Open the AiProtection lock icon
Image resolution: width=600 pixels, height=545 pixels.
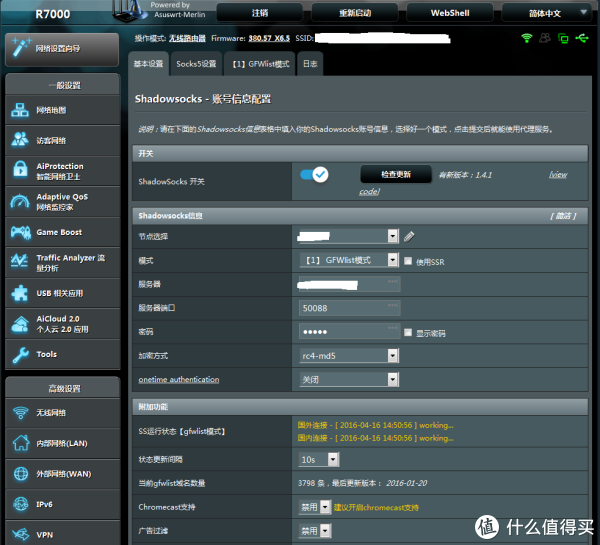click(x=20, y=170)
